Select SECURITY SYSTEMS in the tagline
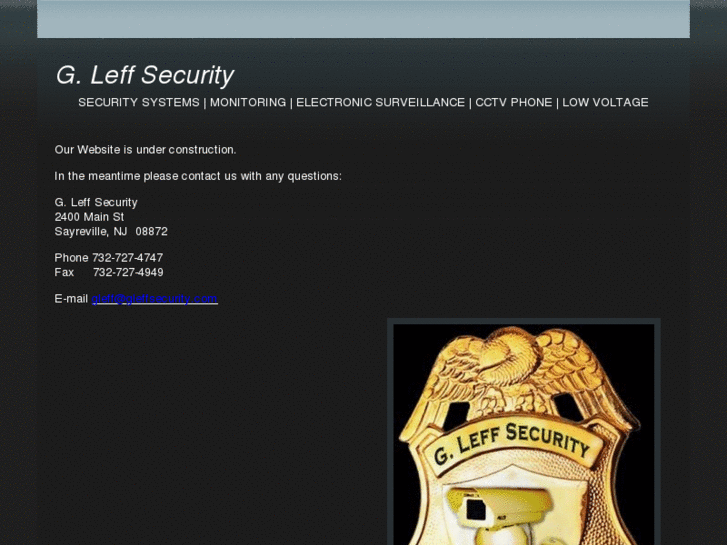 point(139,102)
